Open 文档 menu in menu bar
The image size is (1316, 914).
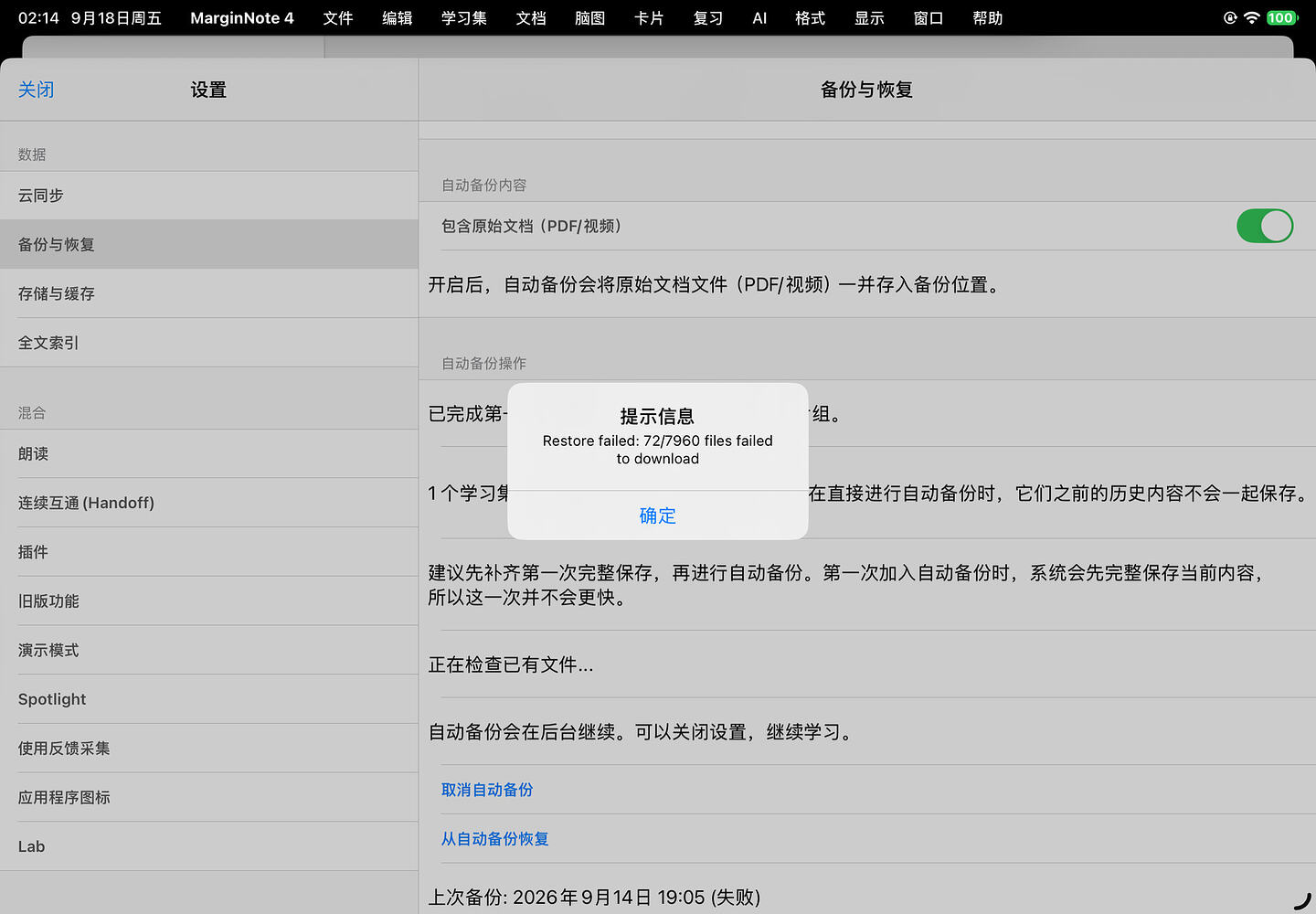pyautogui.click(x=531, y=17)
